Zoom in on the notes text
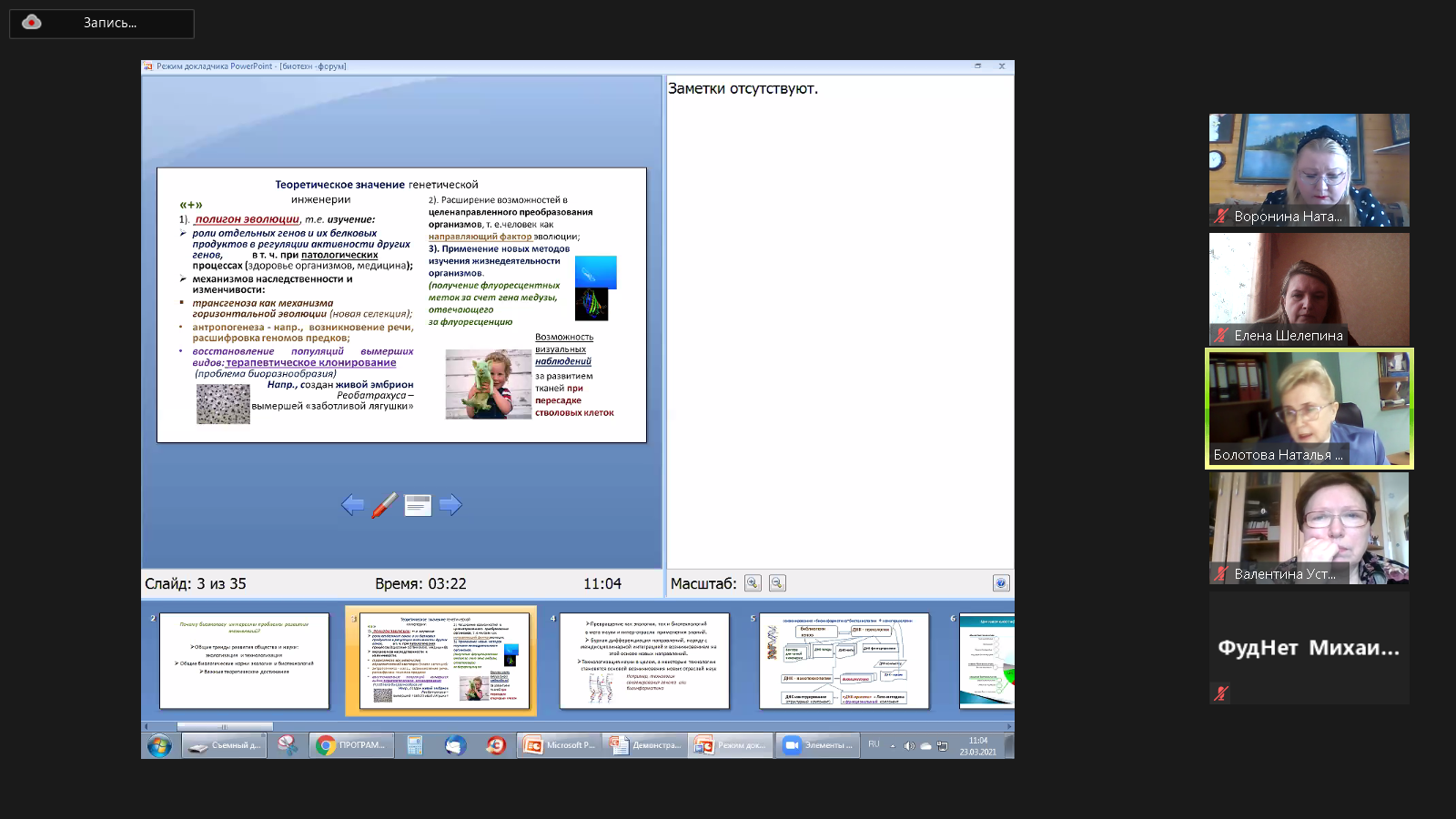The image size is (1456, 819). click(753, 583)
